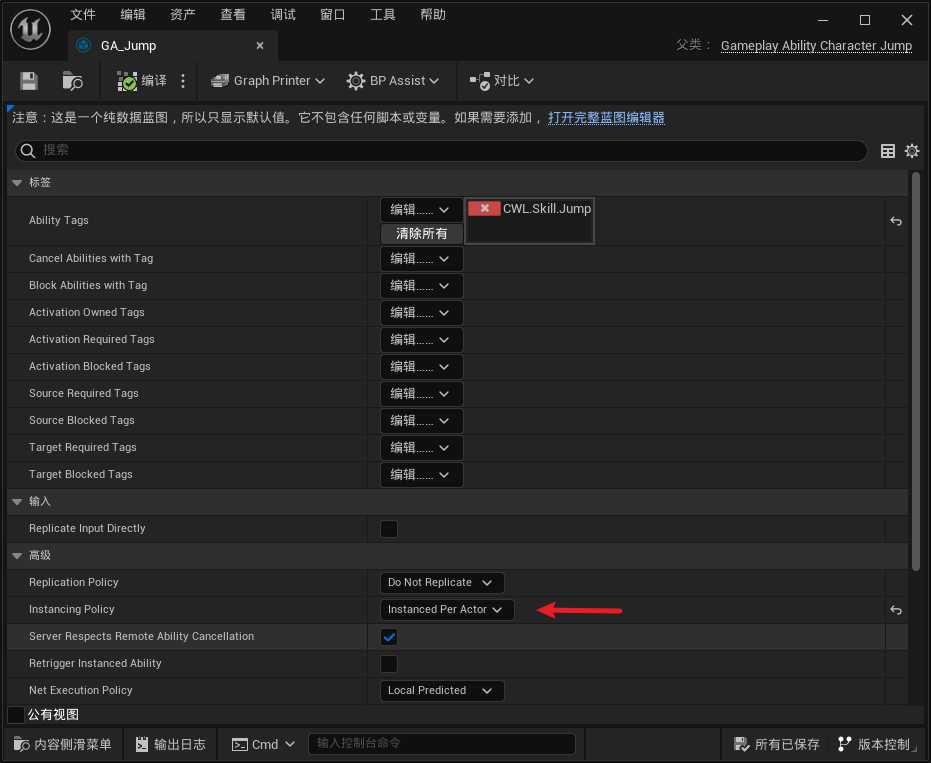Image resolution: width=931 pixels, height=763 pixels.
Task: Click the property matrix grid icon
Action: [887, 151]
